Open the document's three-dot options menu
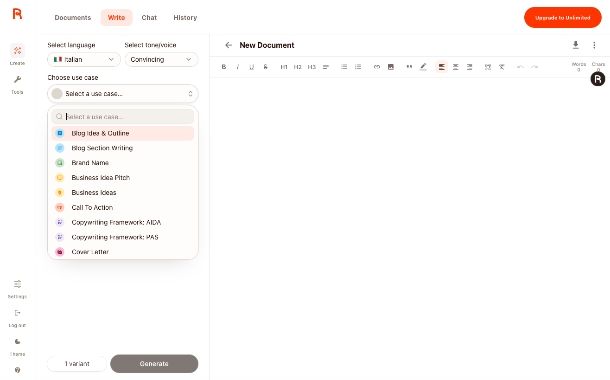This screenshot has height=380, width=610. (x=594, y=45)
